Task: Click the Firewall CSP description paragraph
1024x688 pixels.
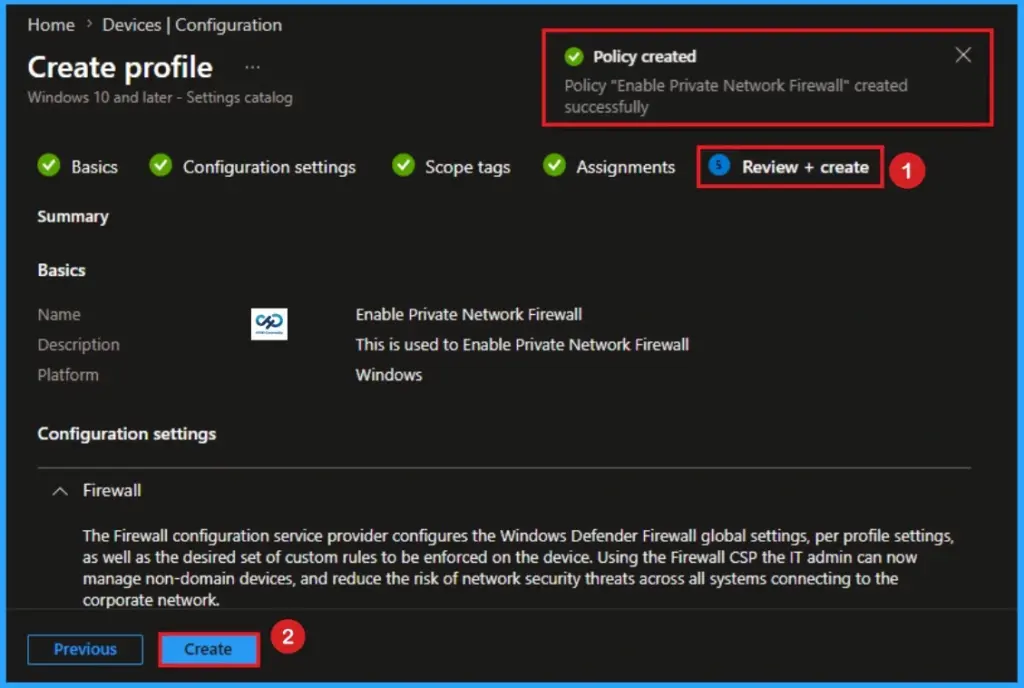Action: click(x=518, y=567)
